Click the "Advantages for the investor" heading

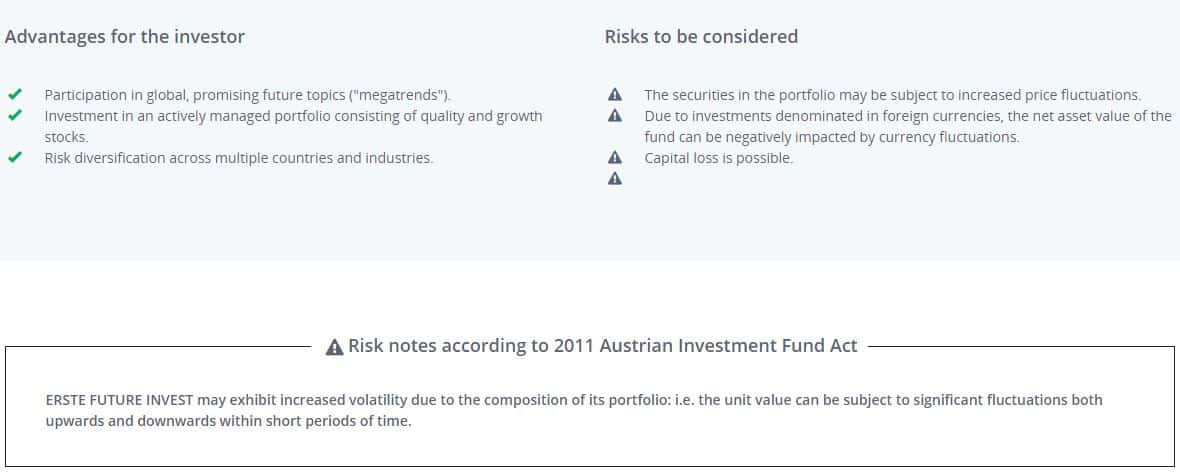click(125, 37)
